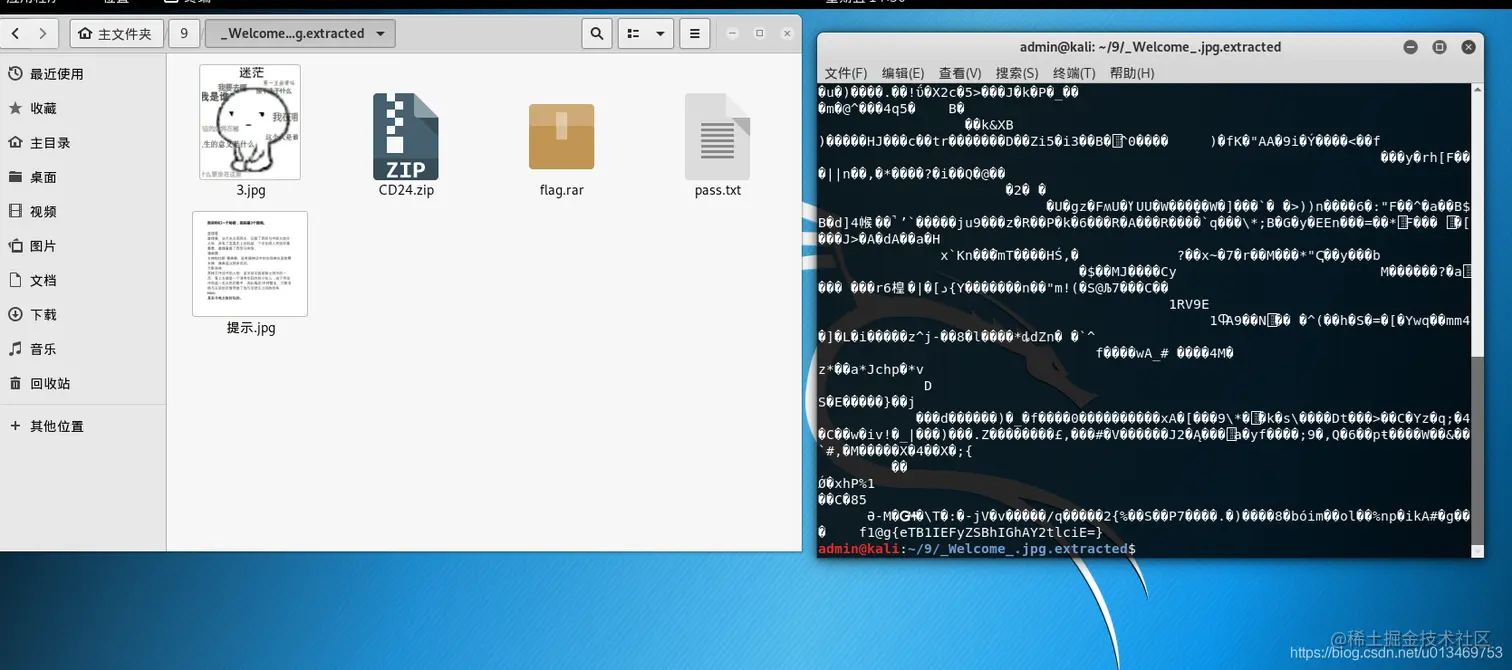The height and width of the screenshot is (670, 1512).
Task: Expand view options dropdown arrow
Action: coord(660,33)
